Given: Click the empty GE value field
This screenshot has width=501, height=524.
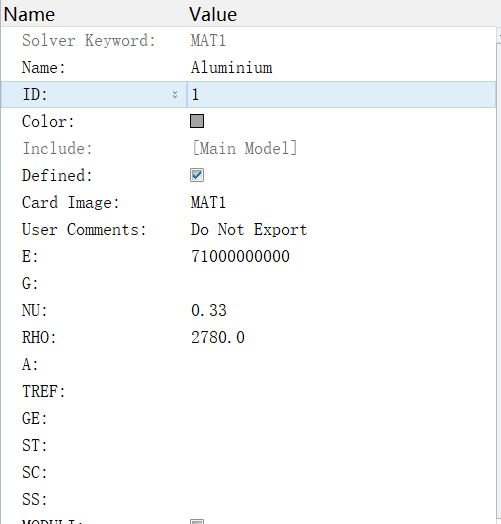Looking at the screenshot, I should tap(341, 418).
